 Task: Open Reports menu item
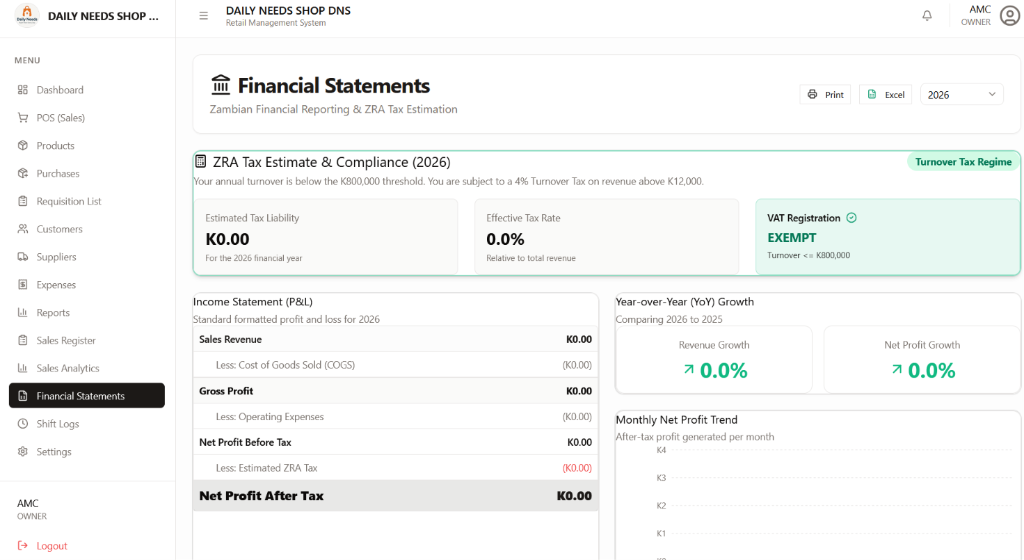(87, 313)
